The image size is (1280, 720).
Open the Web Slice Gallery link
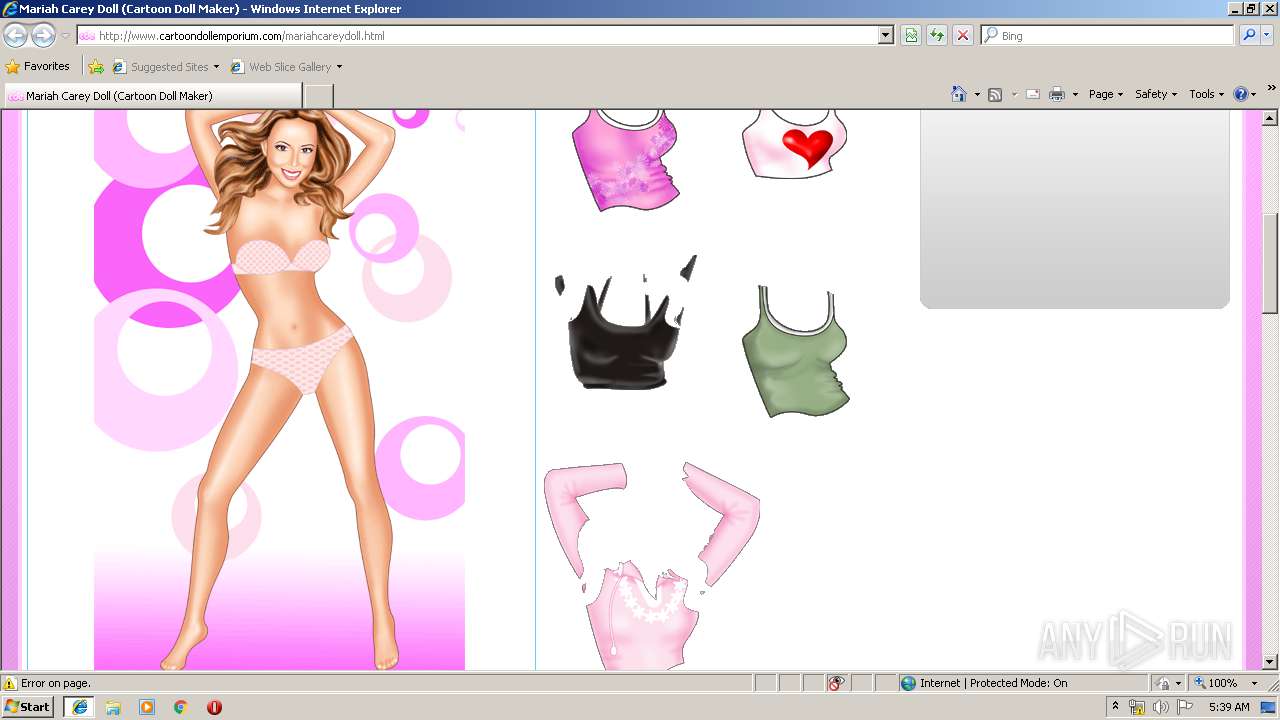pyautogui.click(x=286, y=67)
